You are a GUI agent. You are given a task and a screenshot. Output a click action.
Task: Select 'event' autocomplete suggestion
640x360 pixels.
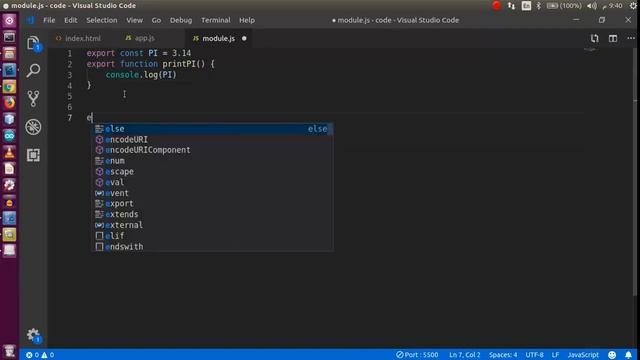(212, 193)
